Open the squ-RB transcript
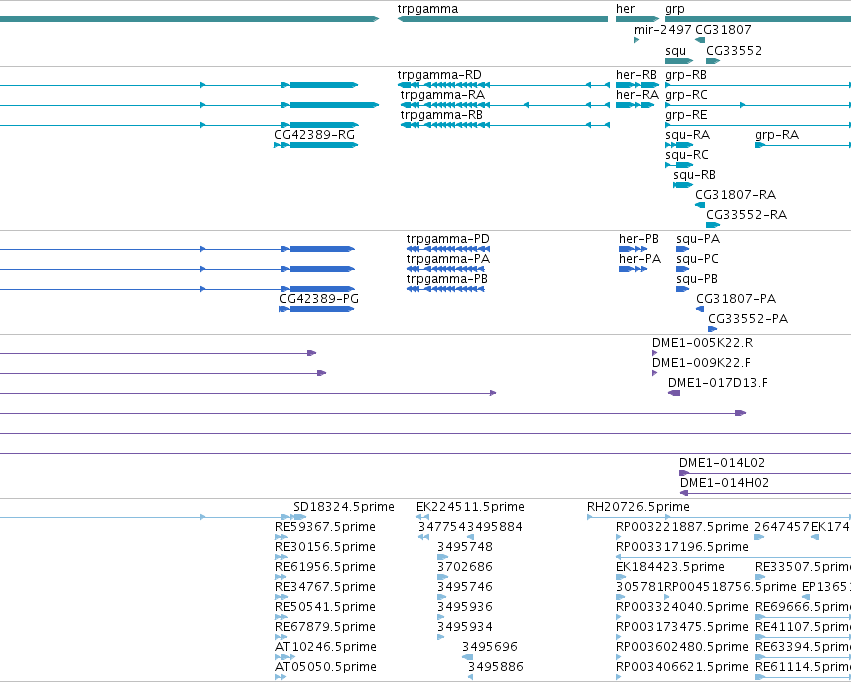This screenshot has width=851, height=682. (683, 185)
